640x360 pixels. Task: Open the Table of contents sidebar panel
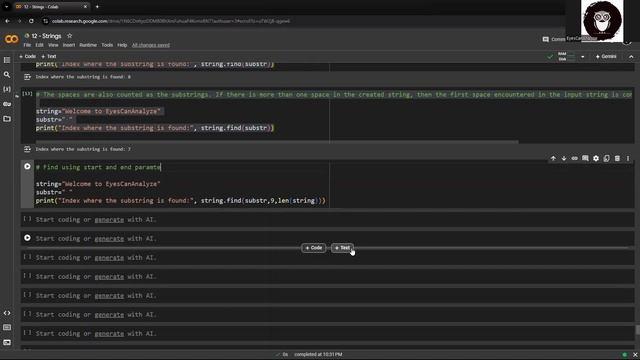pos(7,60)
